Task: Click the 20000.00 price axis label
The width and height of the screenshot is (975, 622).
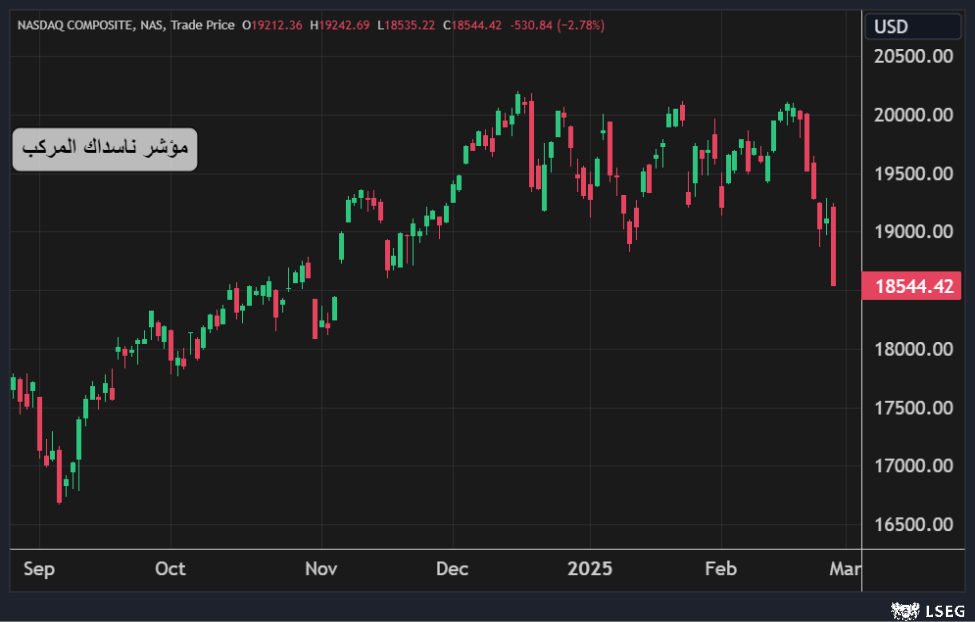Action: click(914, 115)
